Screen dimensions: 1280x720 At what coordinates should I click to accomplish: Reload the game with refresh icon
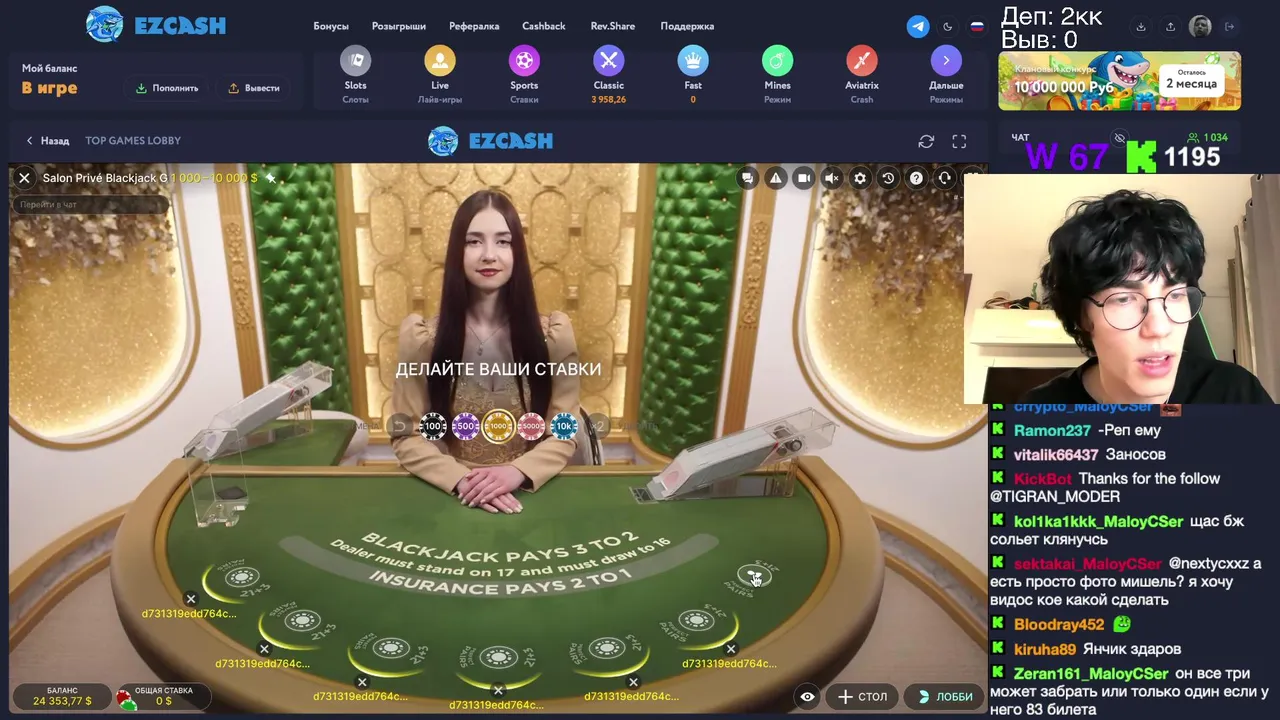coord(926,141)
